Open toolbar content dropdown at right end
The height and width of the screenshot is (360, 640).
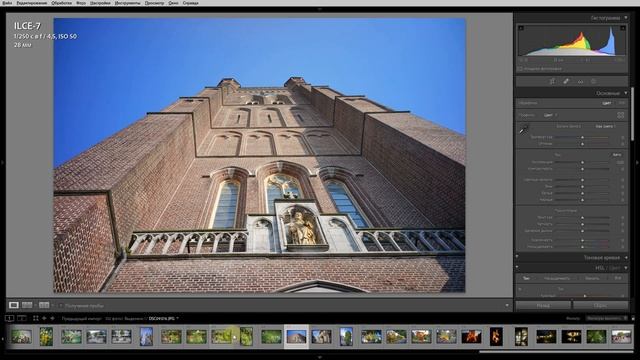[x=507, y=305]
